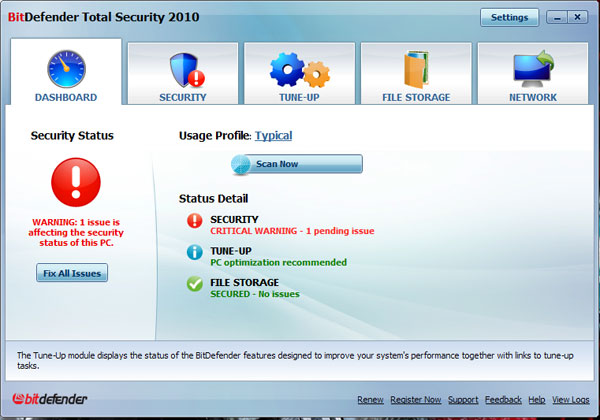The image size is (600, 420).
Task: Open the FILE STORAGE tab label
Action: [416, 98]
